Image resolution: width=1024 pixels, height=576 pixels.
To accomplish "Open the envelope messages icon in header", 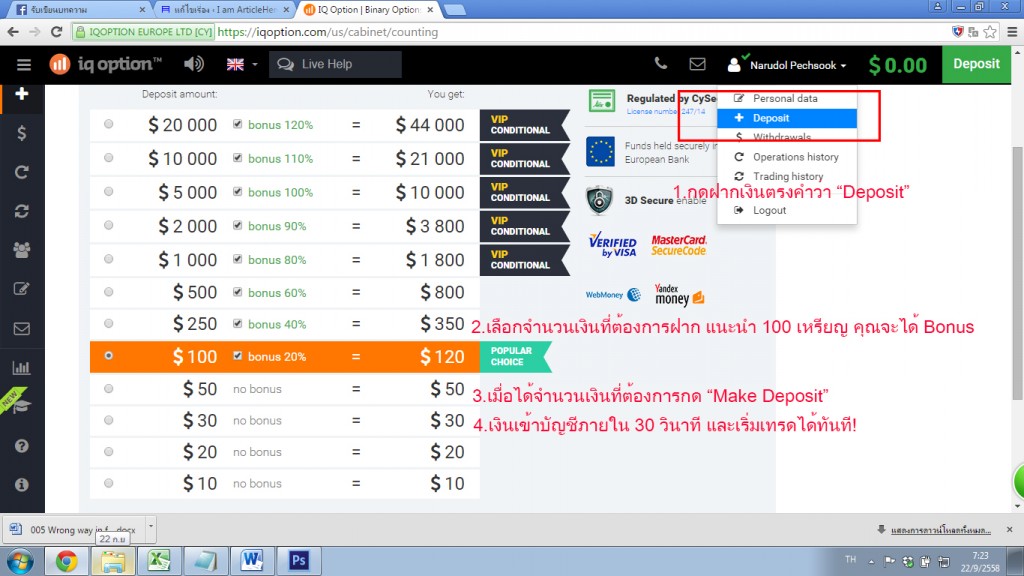I will (x=697, y=64).
